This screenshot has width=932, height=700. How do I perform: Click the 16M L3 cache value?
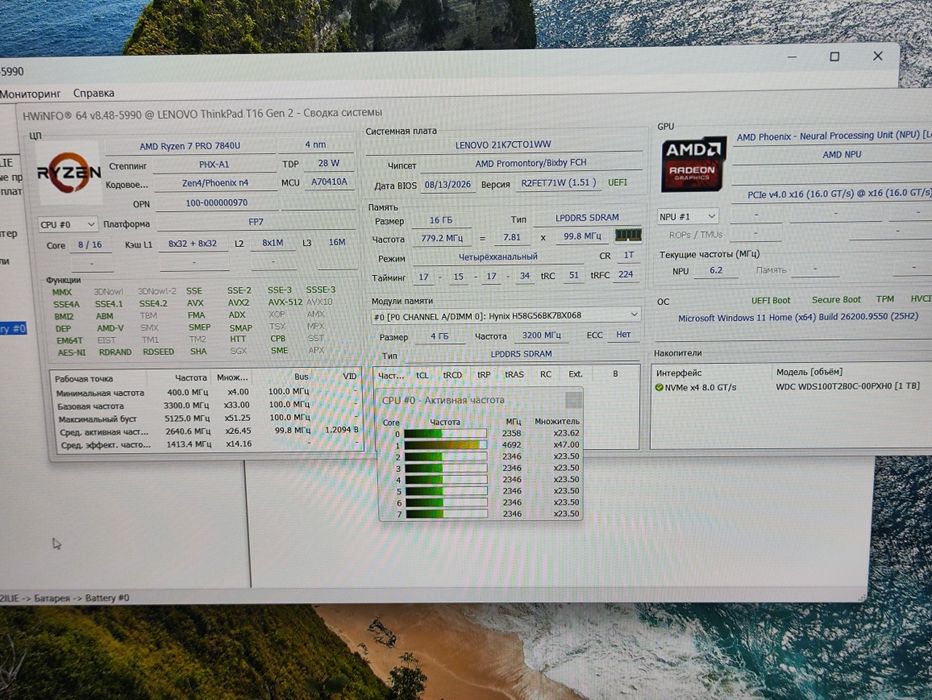tap(336, 242)
